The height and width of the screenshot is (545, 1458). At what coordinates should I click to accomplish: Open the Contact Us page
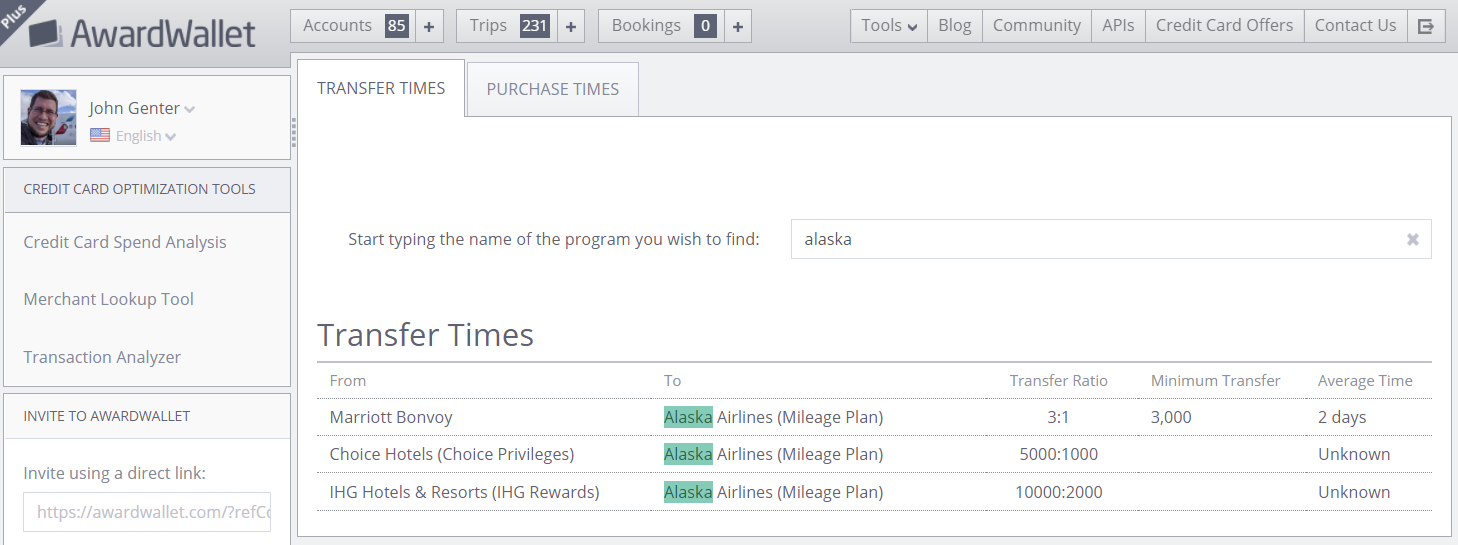[1355, 26]
